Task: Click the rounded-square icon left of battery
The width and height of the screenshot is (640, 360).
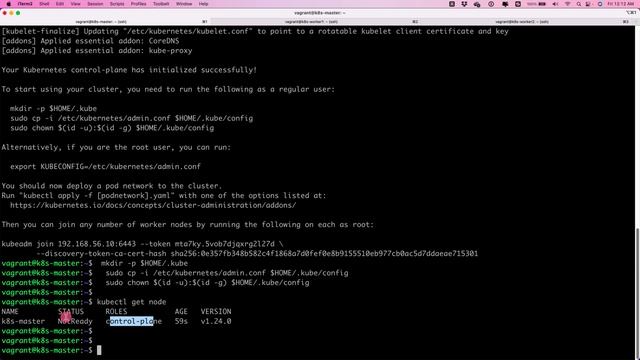Action: click(518, 4)
